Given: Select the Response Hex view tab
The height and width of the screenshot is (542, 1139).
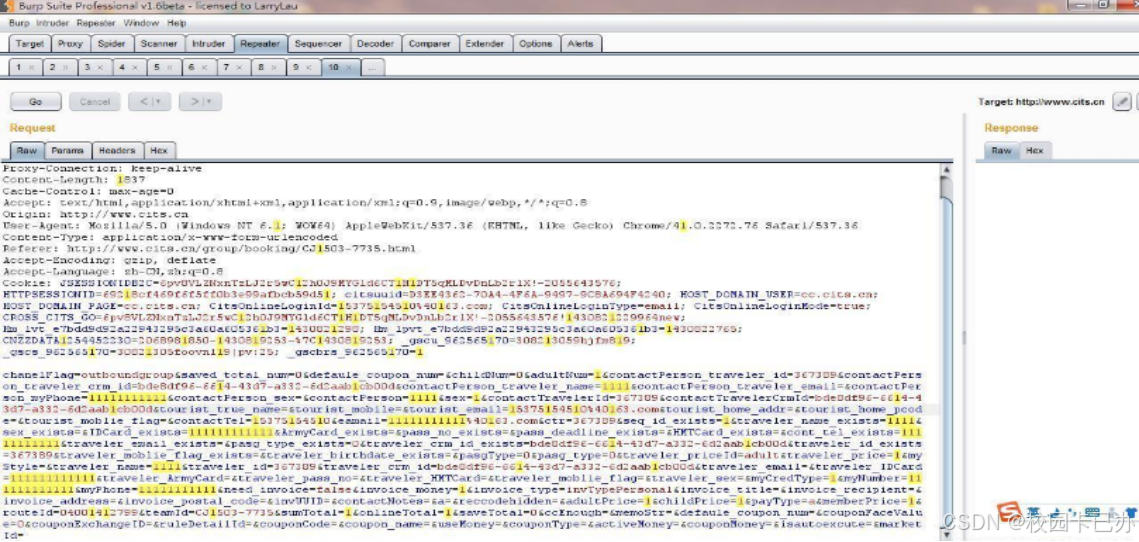Looking at the screenshot, I should [1034, 150].
